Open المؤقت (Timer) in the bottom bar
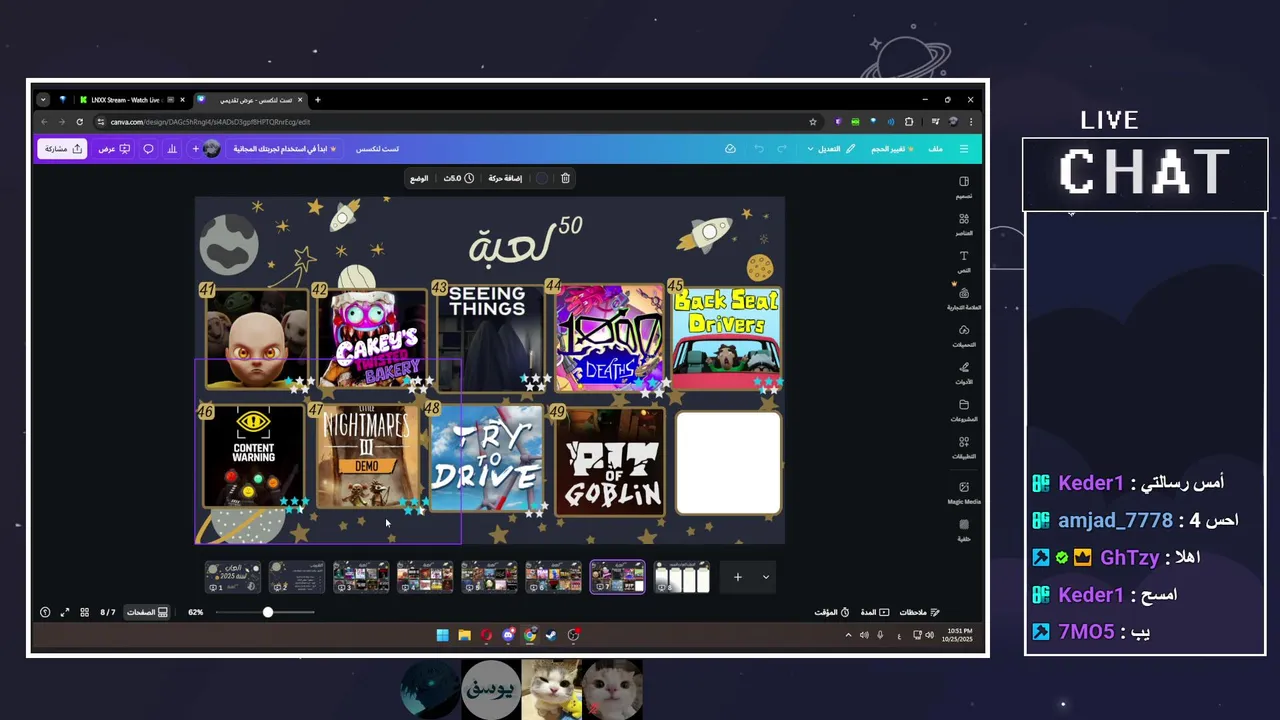This screenshot has width=1280, height=720. coord(832,612)
